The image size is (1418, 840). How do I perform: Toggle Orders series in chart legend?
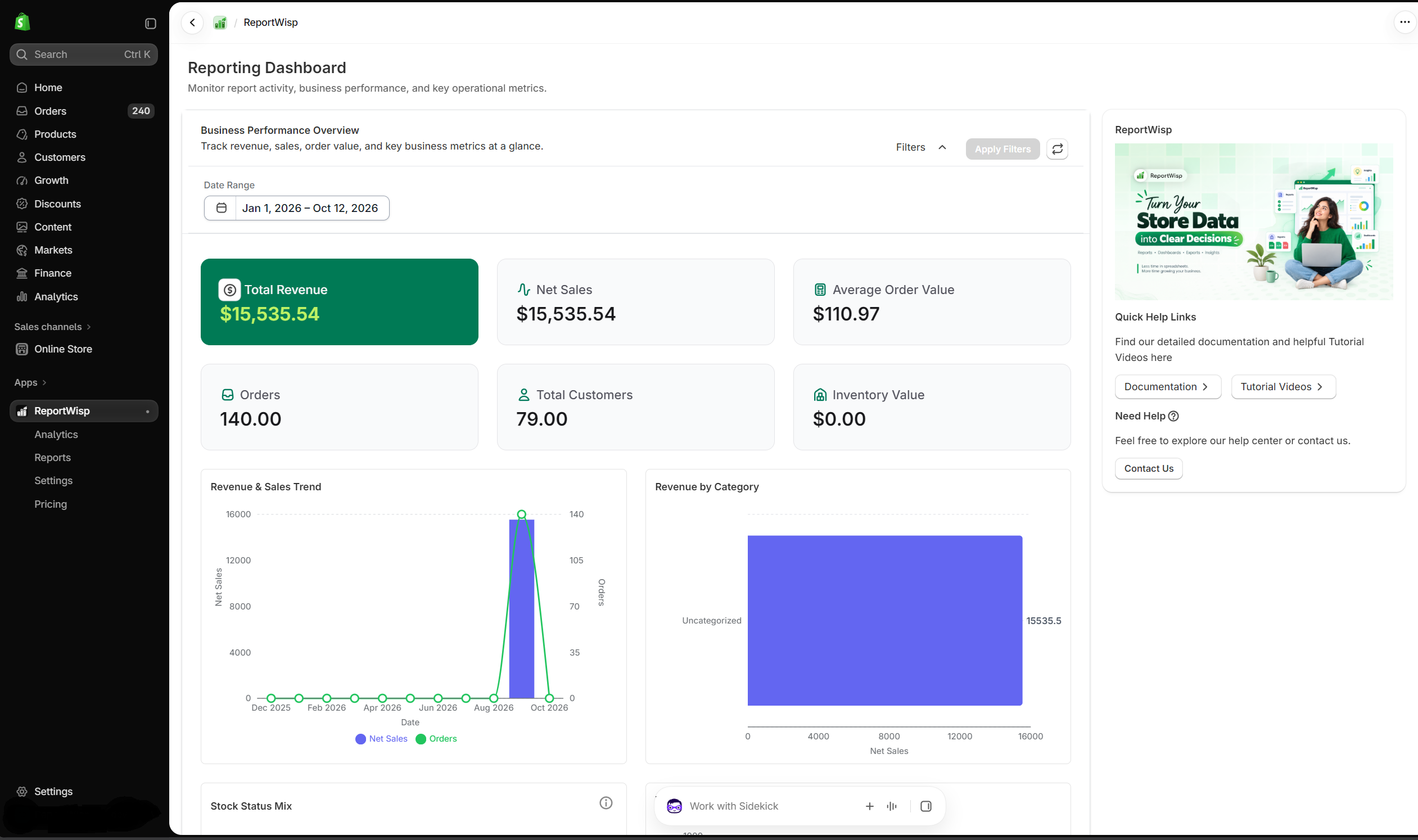click(436, 739)
